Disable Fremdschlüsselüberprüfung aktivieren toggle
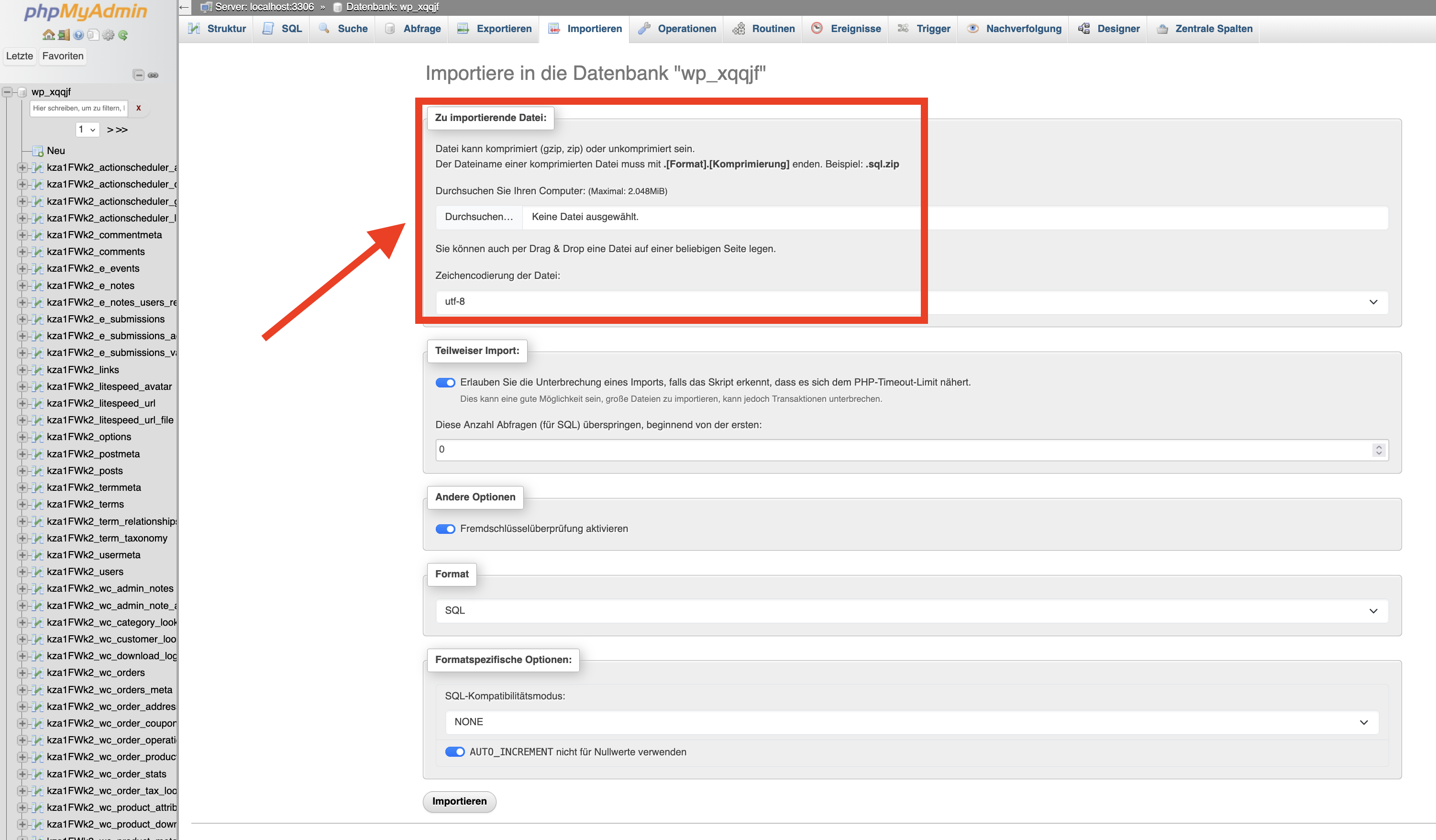 445,529
